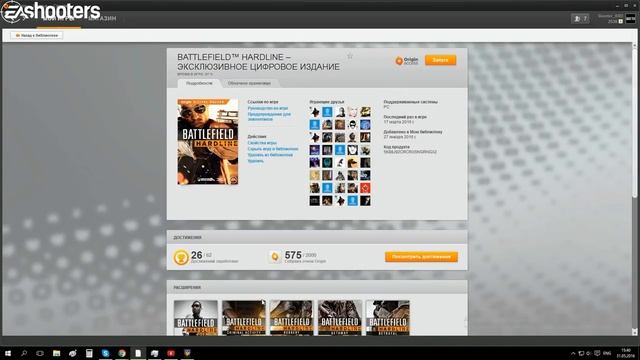Viewport: 640px width, 360px height.
Task: Click the Origin Access logo
Action: (x=407, y=61)
